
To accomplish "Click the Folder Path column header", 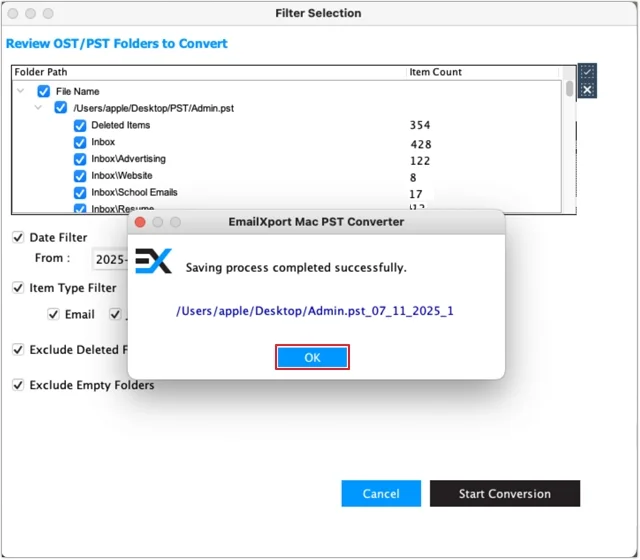I will [x=41, y=72].
